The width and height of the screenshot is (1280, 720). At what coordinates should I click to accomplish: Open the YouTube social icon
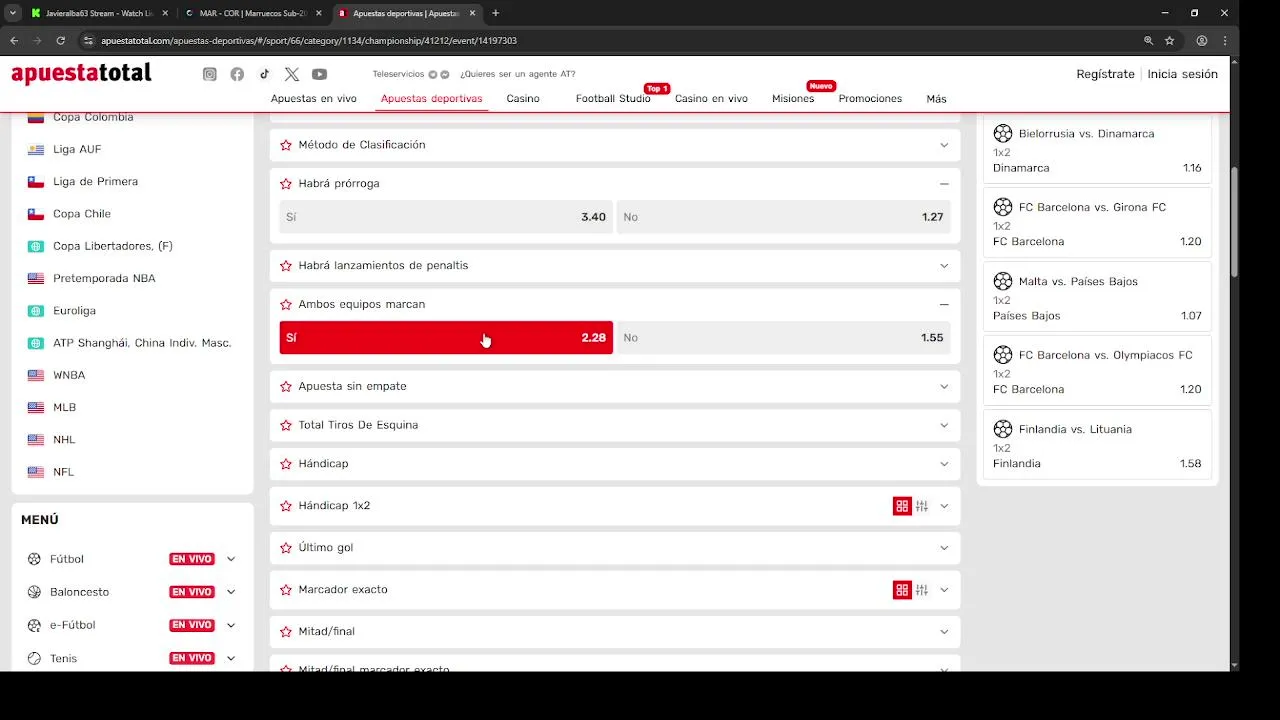pos(319,74)
